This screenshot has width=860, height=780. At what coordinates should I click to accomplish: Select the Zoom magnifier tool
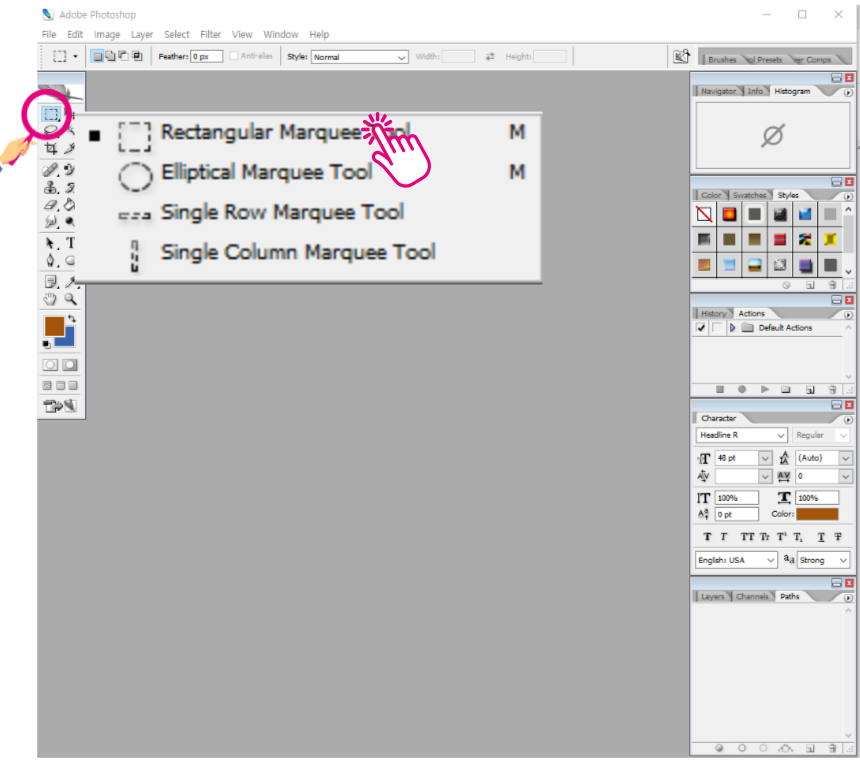coord(70,299)
